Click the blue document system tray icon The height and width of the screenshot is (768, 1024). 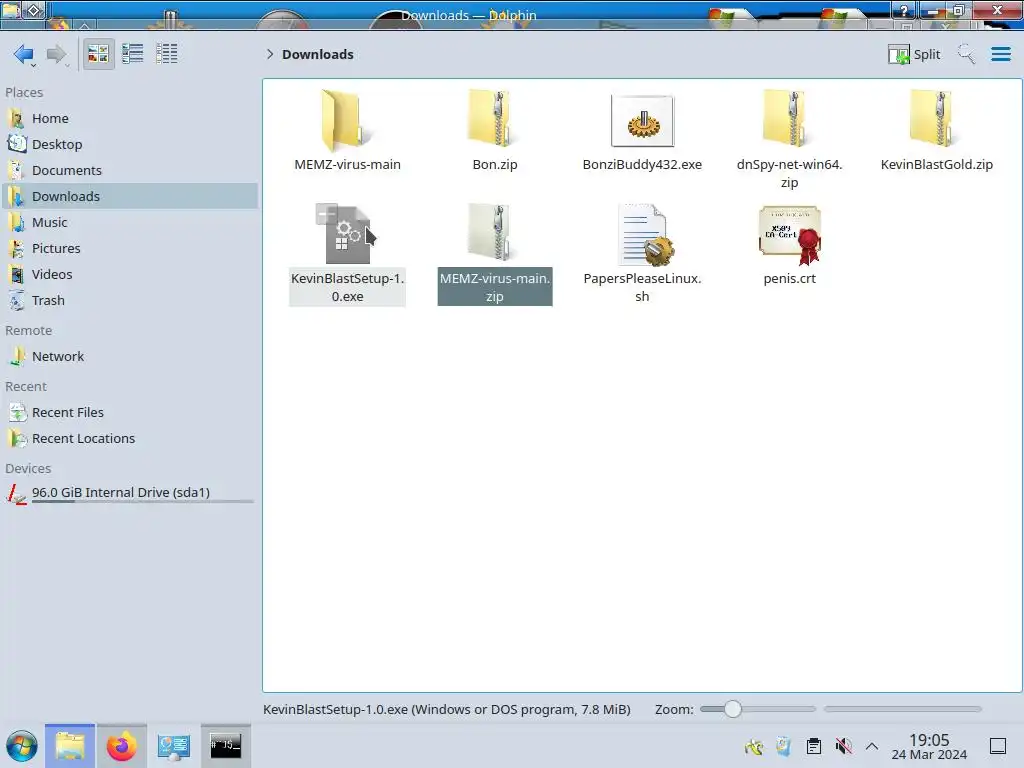tap(784, 746)
